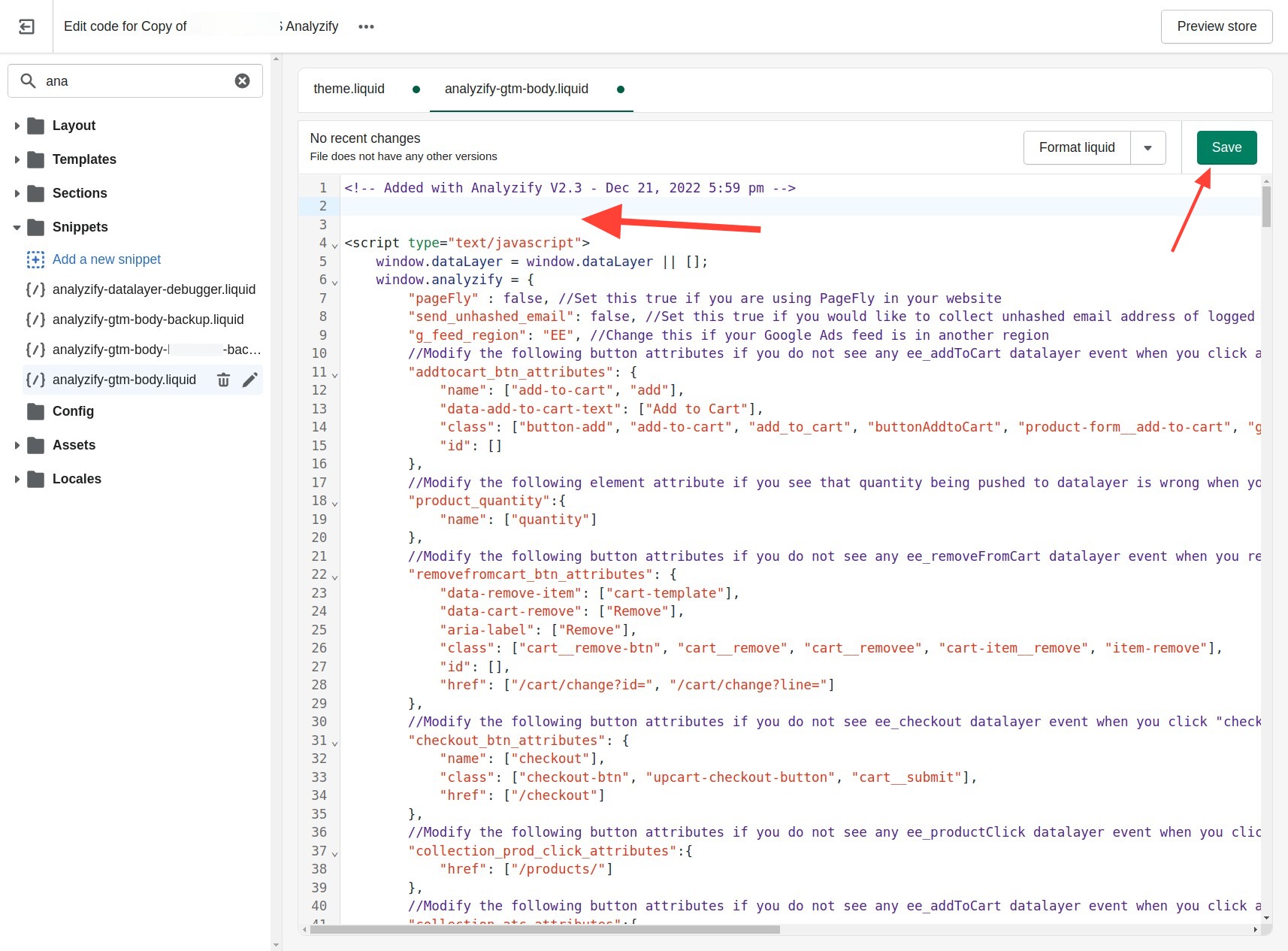Click the exit code editor icon
Viewport: 1288px width, 951px height.
[26, 26]
